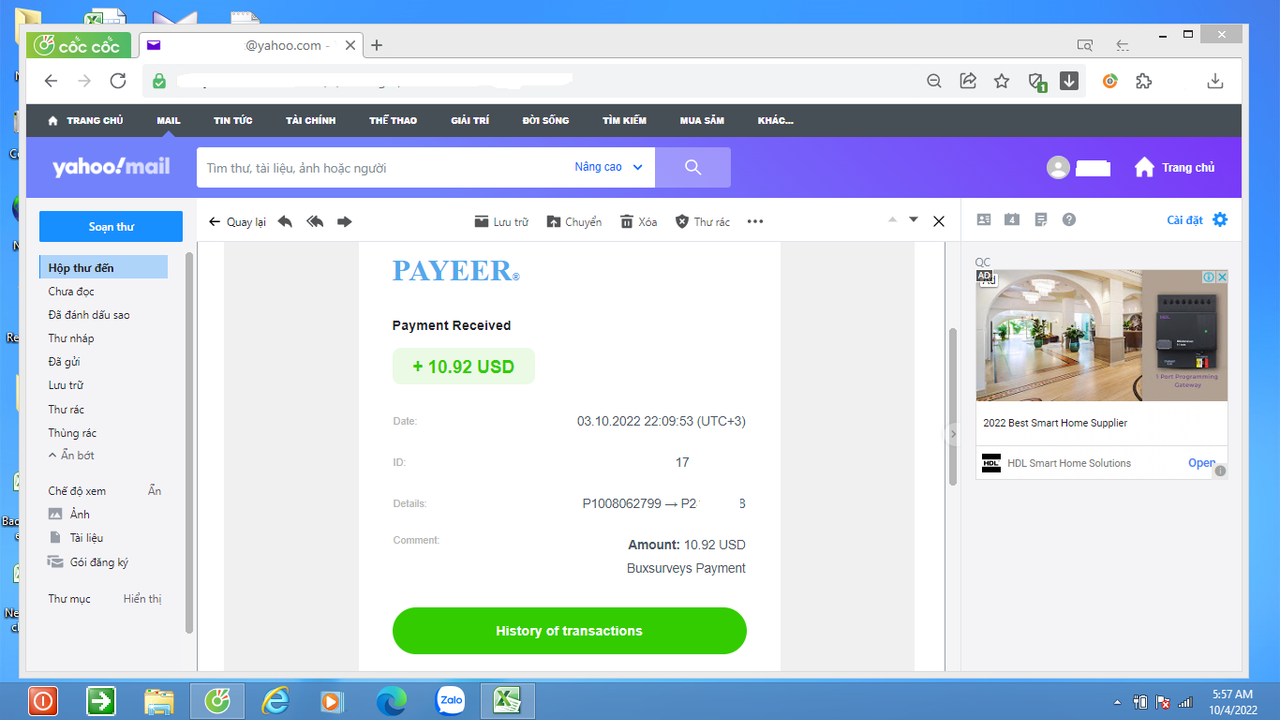The height and width of the screenshot is (720, 1280).
Task: Open the Gói đăng ký subscriptions view
Action: pyautogui.click(x=88, y=562)
